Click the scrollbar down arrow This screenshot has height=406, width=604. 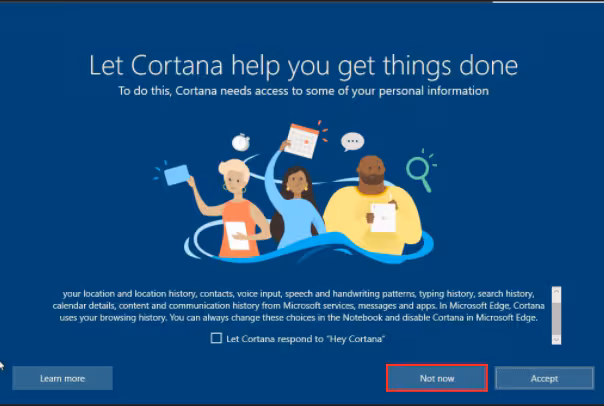[x=556, y=339]
